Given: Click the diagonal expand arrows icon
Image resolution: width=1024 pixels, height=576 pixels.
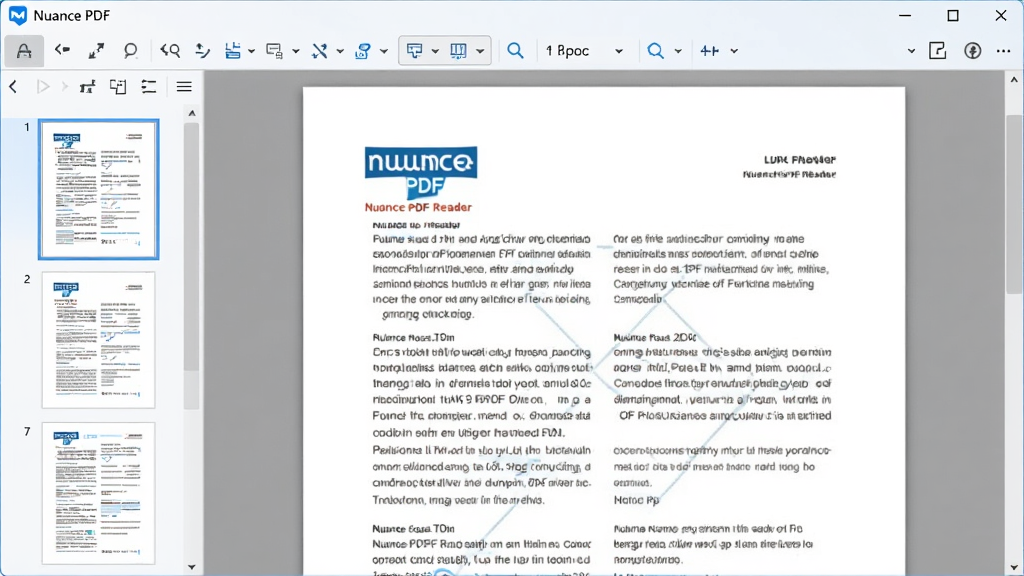Looking at the screenshot, I should pos(96,51).
